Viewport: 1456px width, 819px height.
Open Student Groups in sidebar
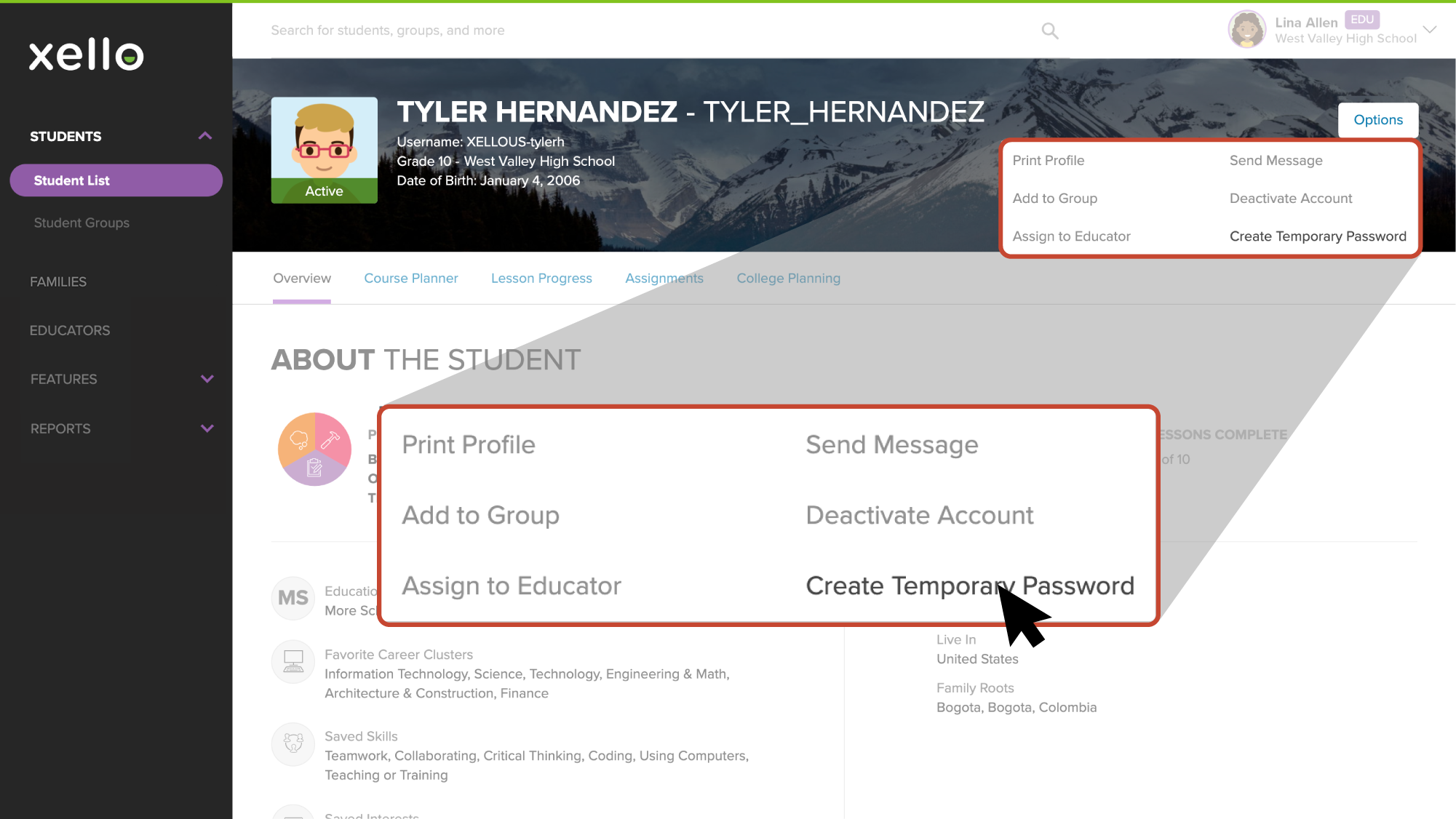pyautogui.click(x=81, y=223)
